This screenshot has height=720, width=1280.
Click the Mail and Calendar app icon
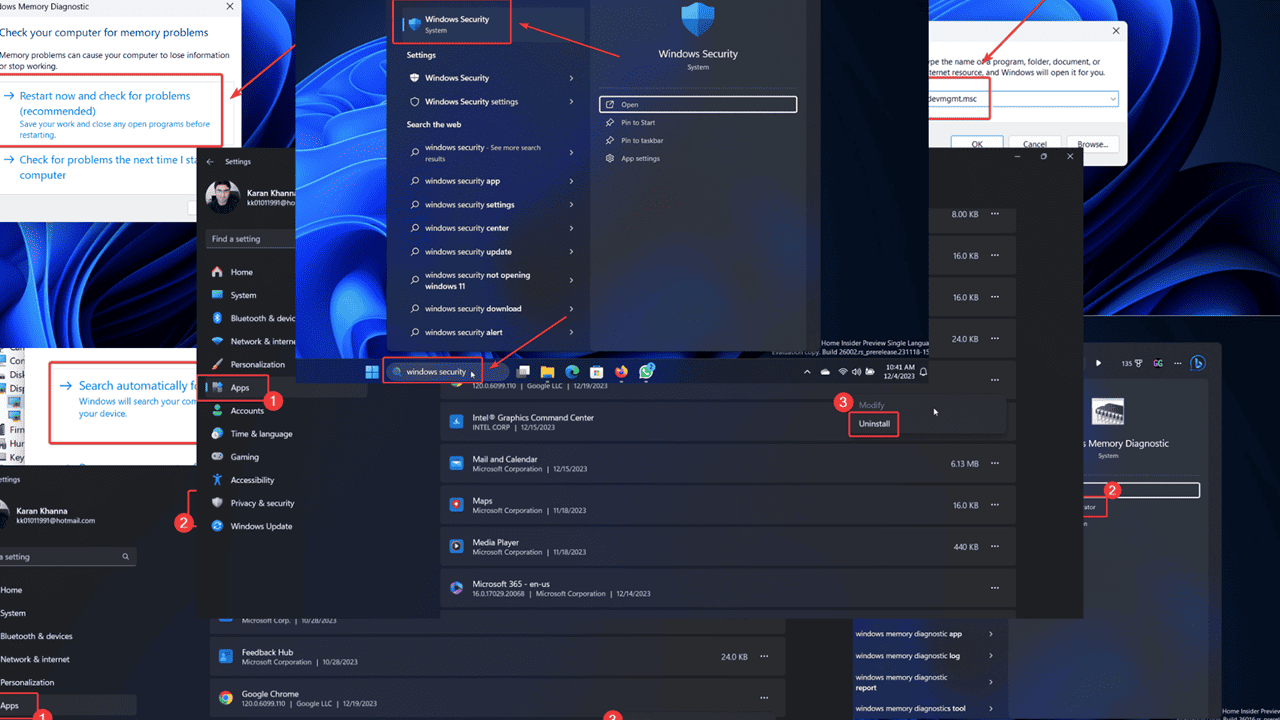tap(456, 464)
